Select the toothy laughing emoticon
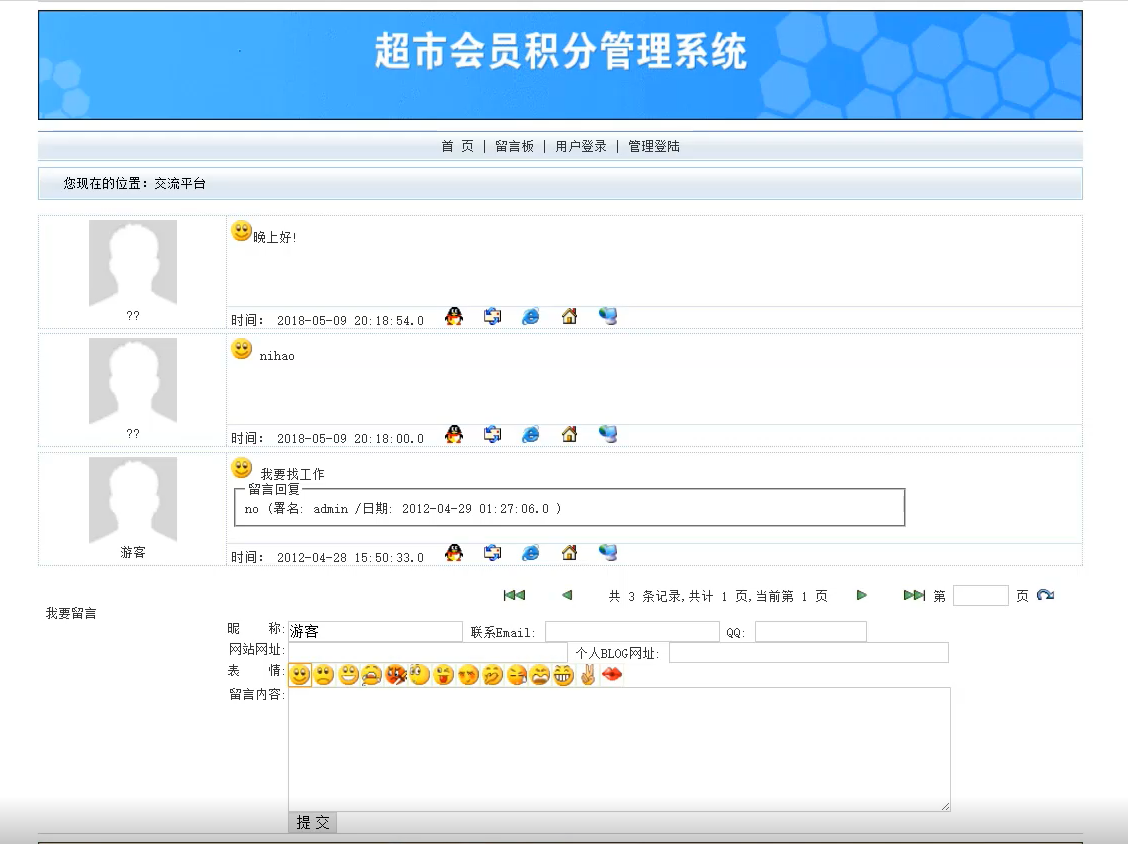This screenshot has width=1128, height=844. pyautogui.click(x=564, y=675)
